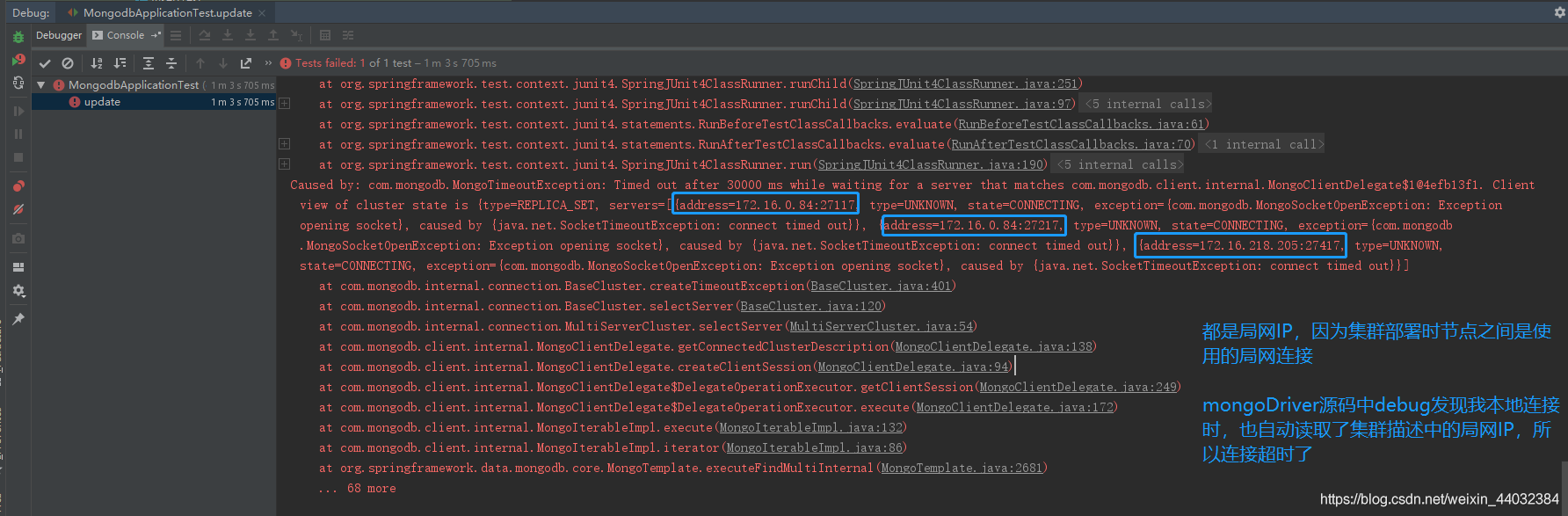This screenshot has width=1568, height=516.
Task: Collapse the MongodbApplicationTest tree node
Action: (40, 85)
